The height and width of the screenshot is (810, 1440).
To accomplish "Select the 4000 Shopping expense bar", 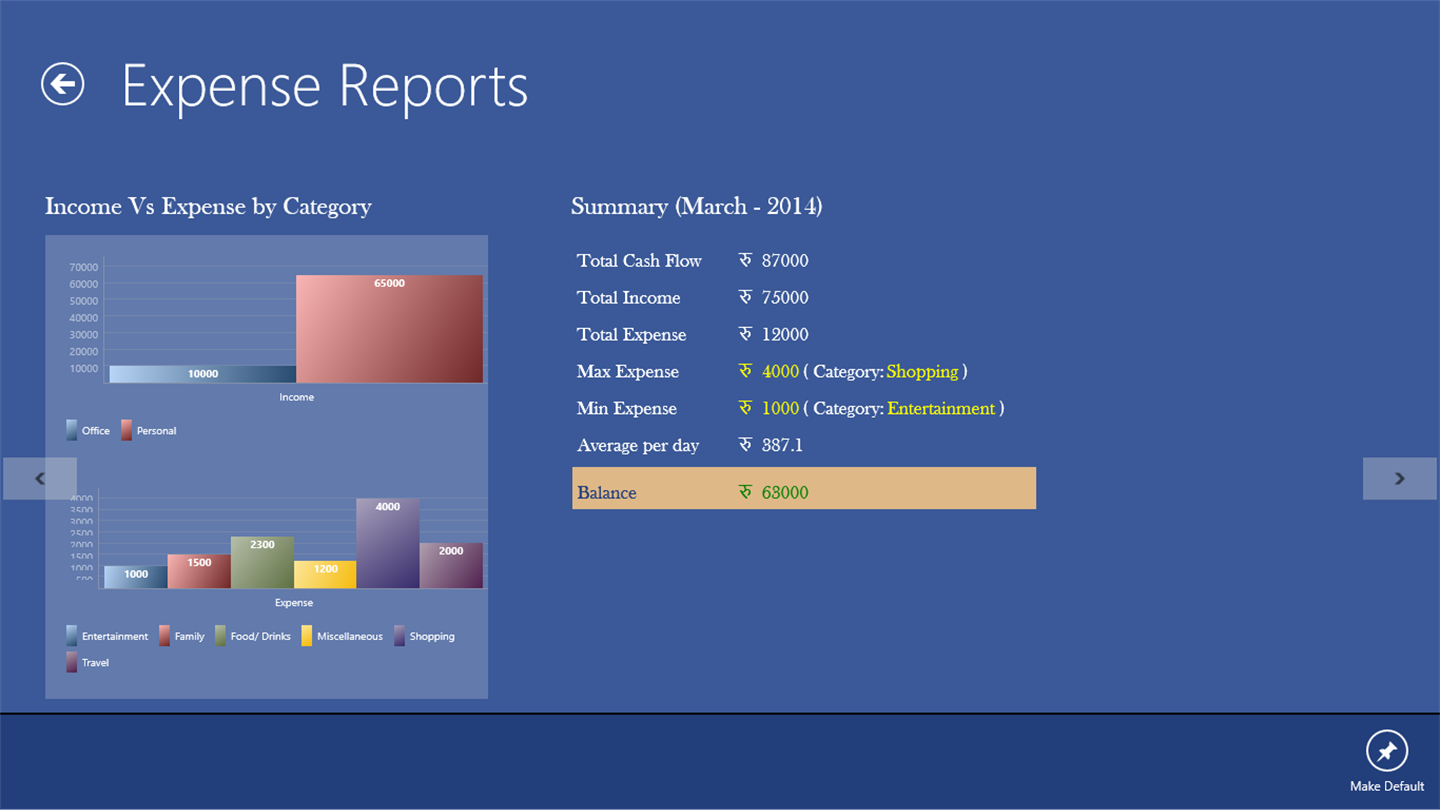I will coord(388,543).
